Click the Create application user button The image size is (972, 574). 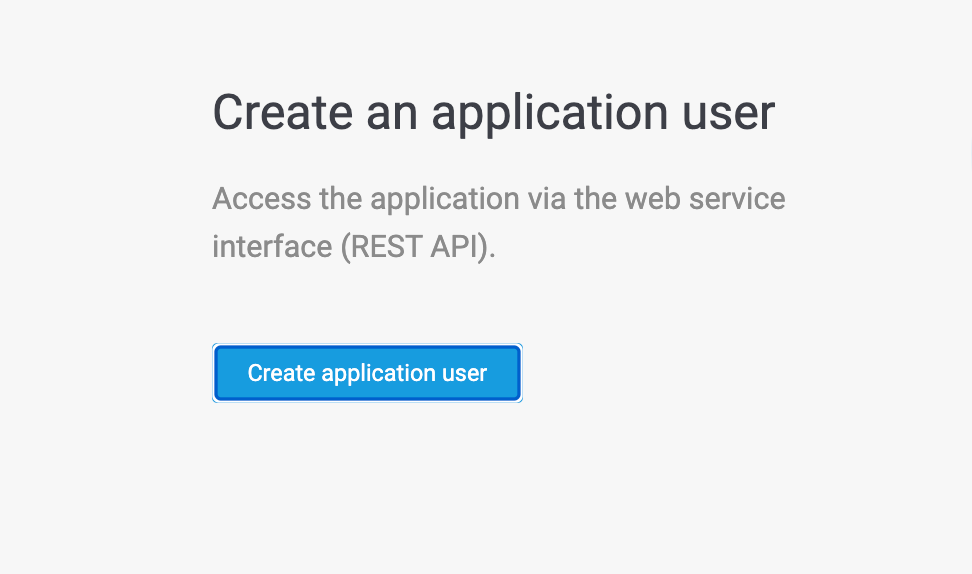click(367, 373)
